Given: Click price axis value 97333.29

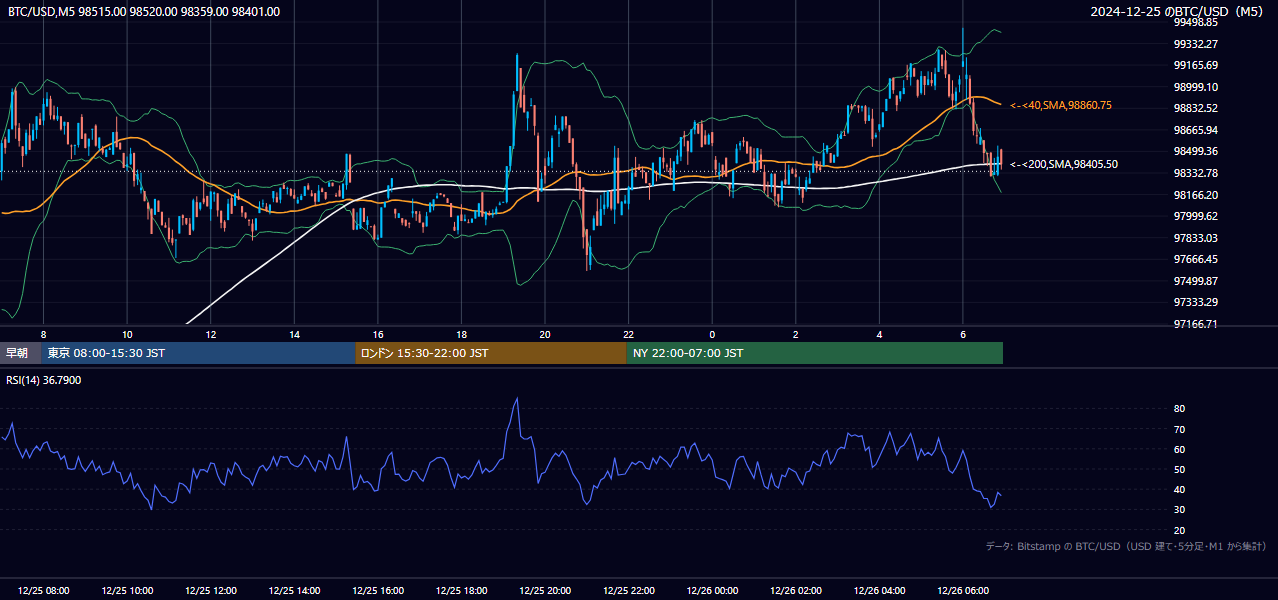Looking at the screenshot, I should pos(1195,302).
